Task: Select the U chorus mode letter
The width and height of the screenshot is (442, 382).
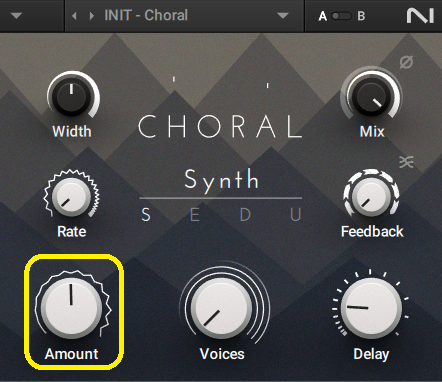Action: coord(296,215)
